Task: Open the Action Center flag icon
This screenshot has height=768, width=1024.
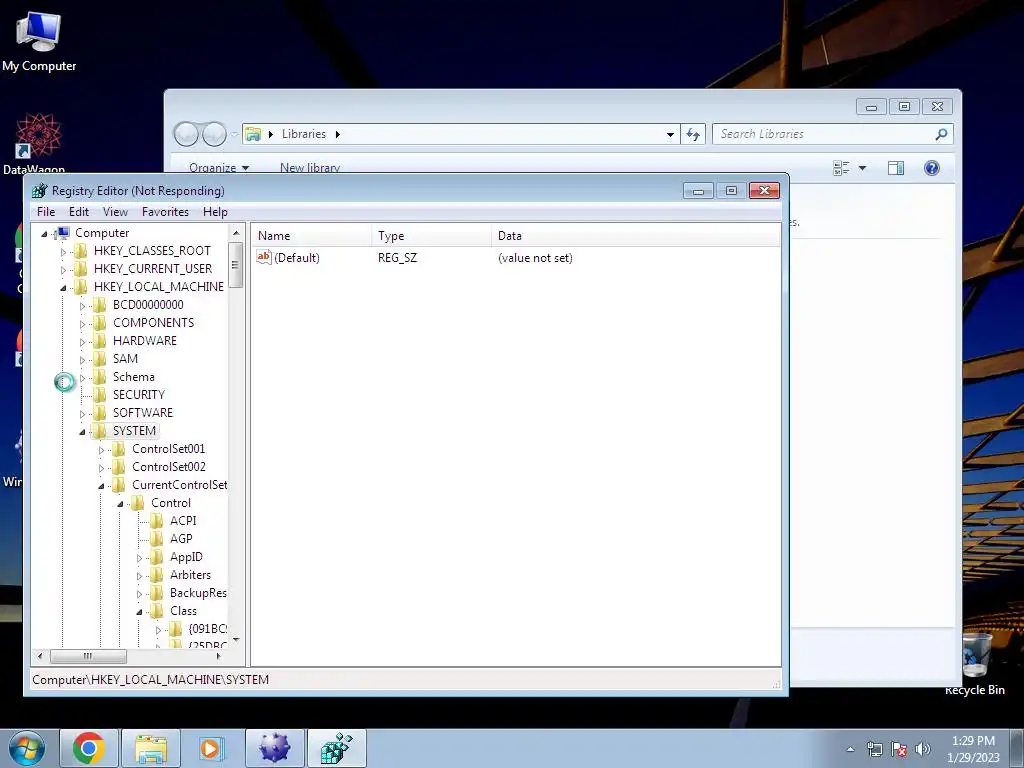Action: click(899, 749)
